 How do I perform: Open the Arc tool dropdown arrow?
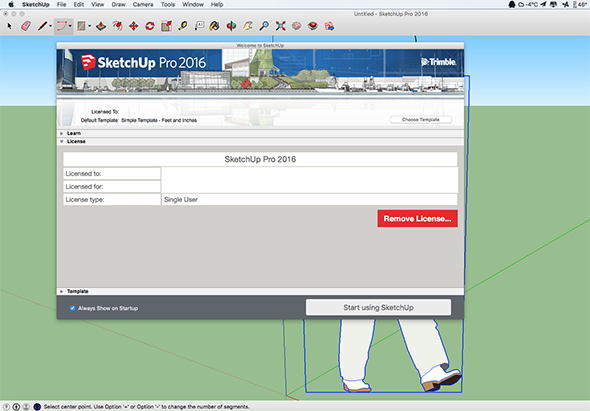point(70,26)
